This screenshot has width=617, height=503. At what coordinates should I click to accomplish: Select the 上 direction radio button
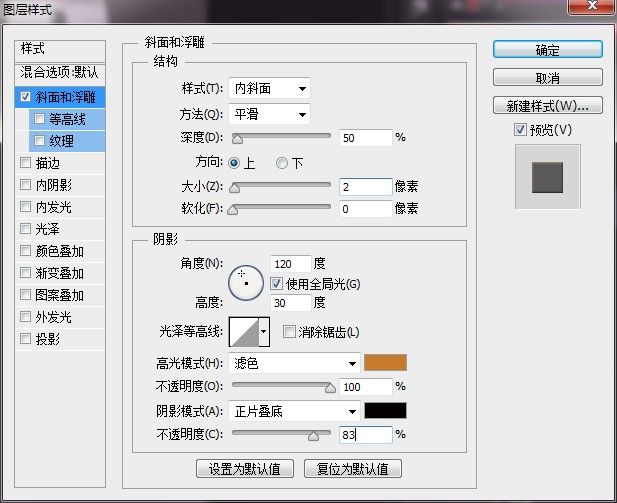[234, 163]
